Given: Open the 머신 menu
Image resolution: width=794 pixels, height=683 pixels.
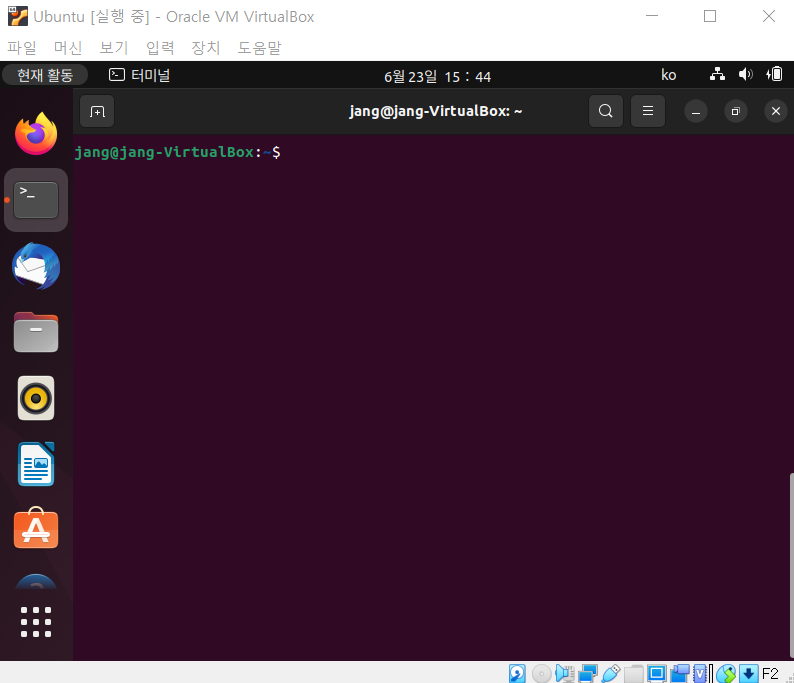Looking at the screenshot, I should (68, 48).
